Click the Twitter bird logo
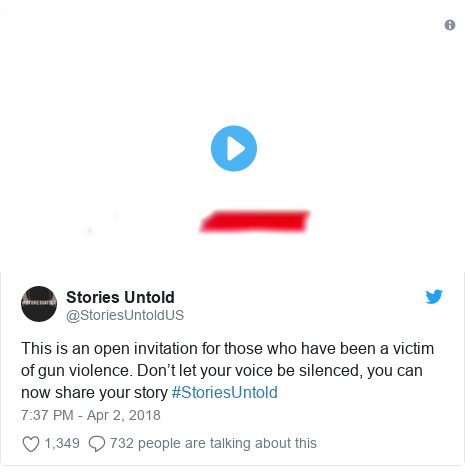Image resolution: width=465 pixels, height=476 pixels. [x=434, y=296]
